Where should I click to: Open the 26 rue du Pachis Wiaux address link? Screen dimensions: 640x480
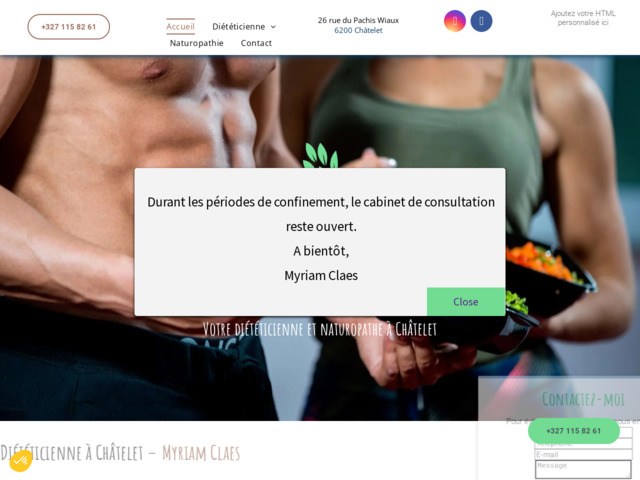point(358,20)
